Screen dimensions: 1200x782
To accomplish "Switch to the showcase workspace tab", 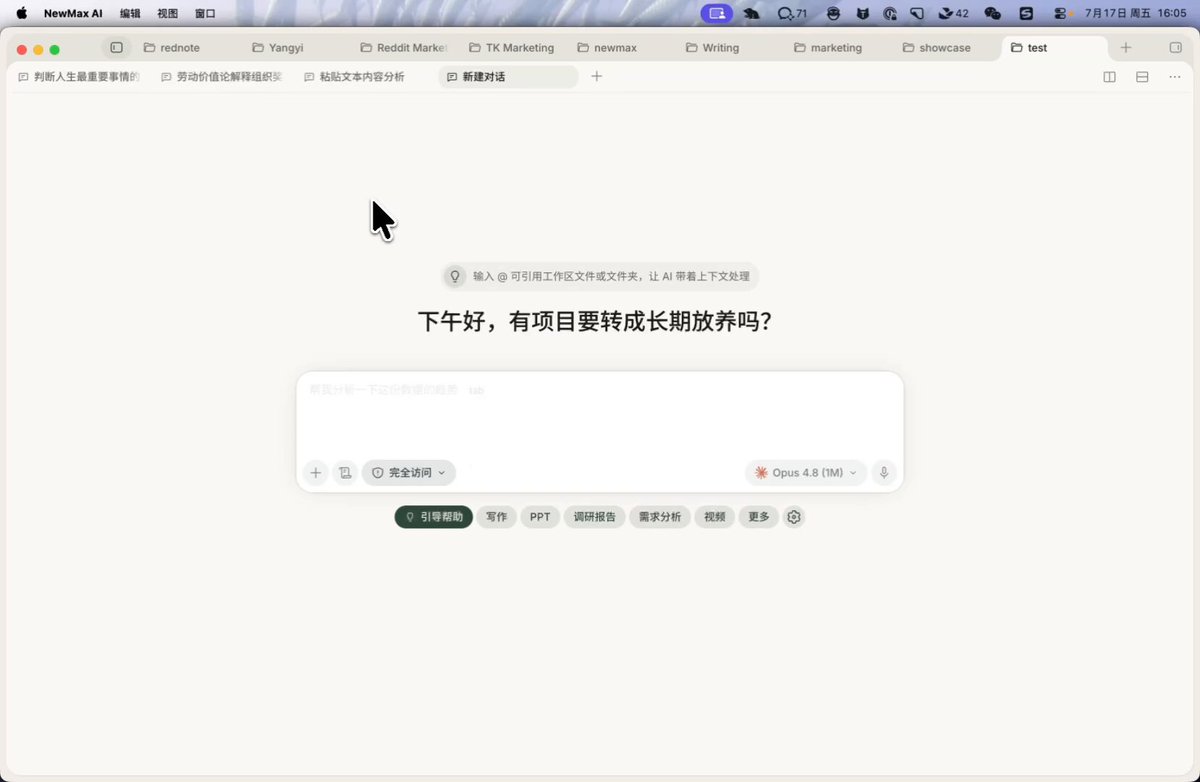I will pyautogui.click(x=945, y=48).
